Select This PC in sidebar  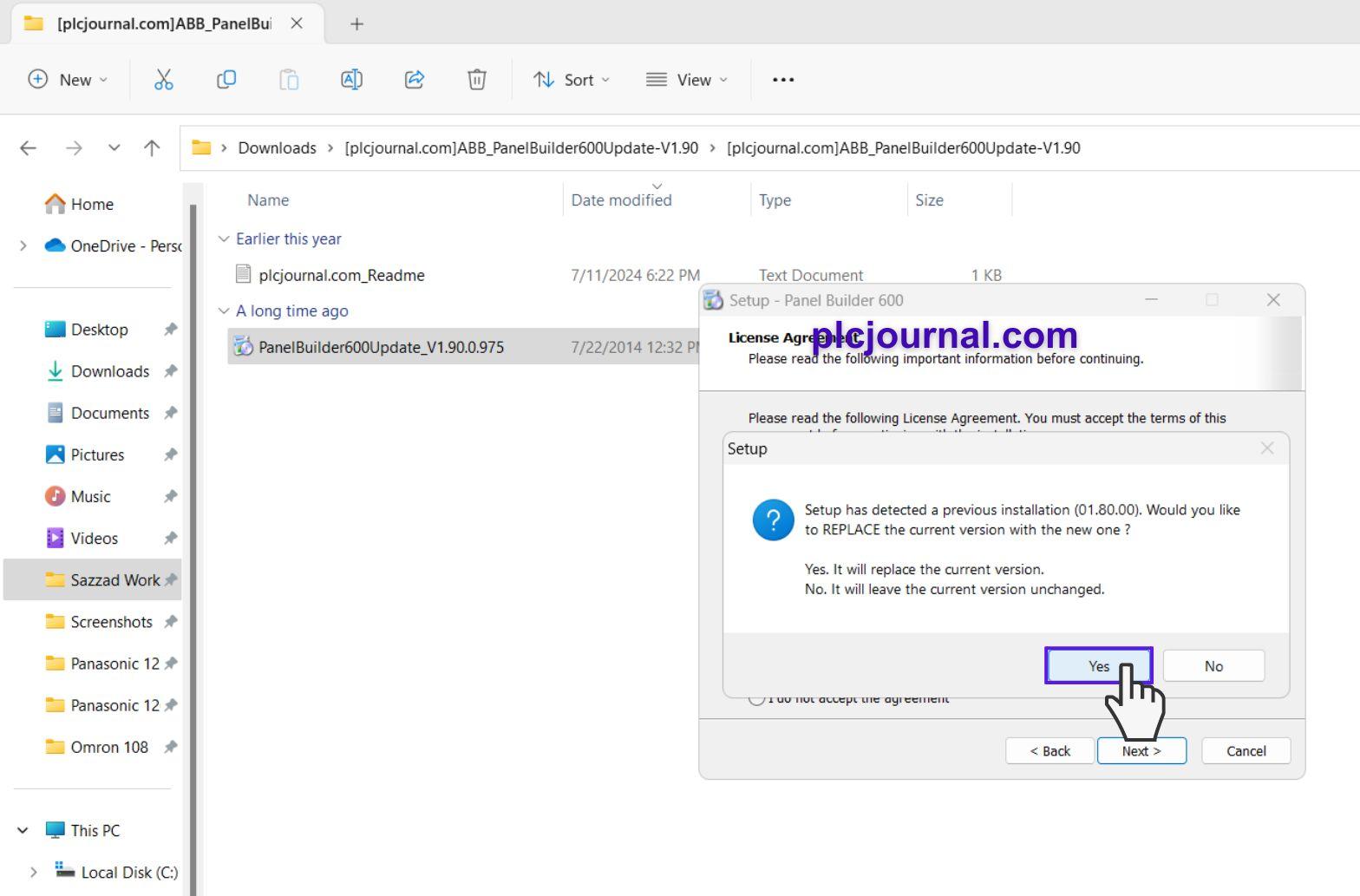coord(95,830)
